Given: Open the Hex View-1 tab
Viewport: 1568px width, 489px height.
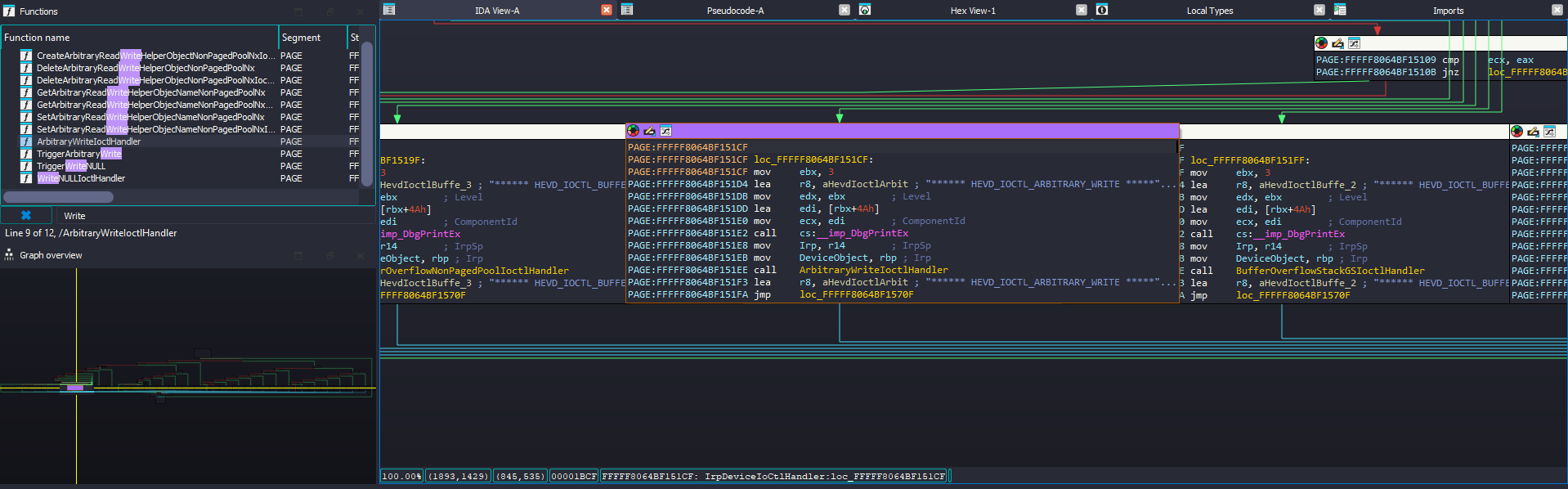Looking at the screenshot, I should pos(973,11).
